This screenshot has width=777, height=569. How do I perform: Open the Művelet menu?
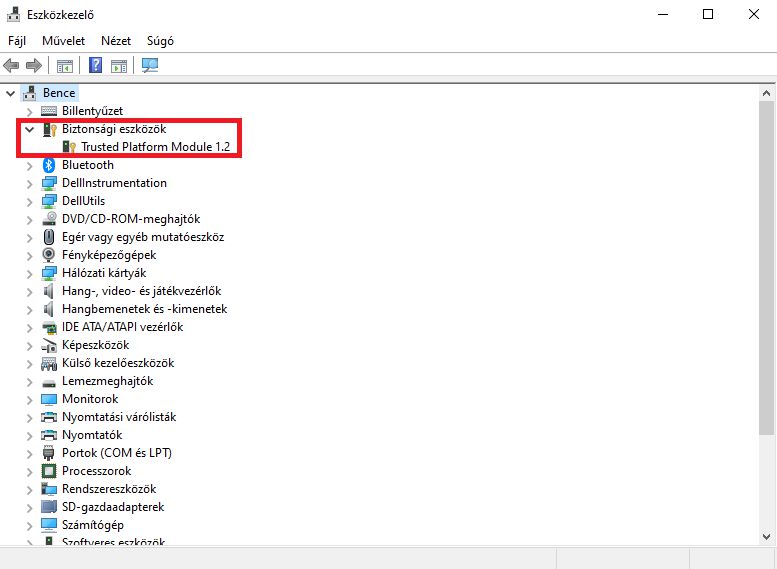[63, 41]
